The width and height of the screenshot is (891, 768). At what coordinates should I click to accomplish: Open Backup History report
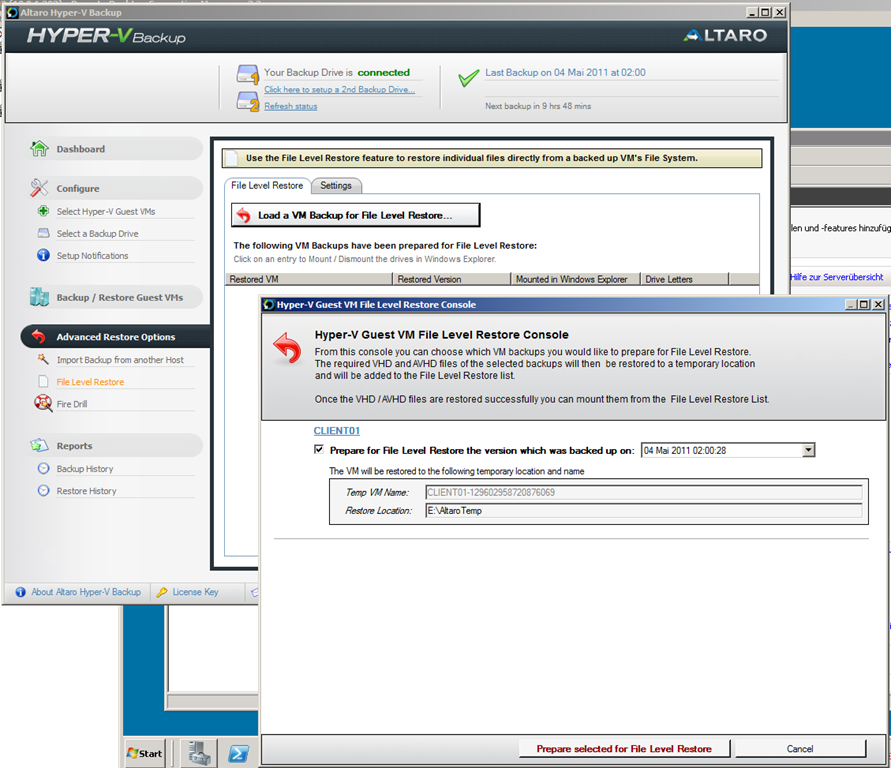tap(85, 469)
